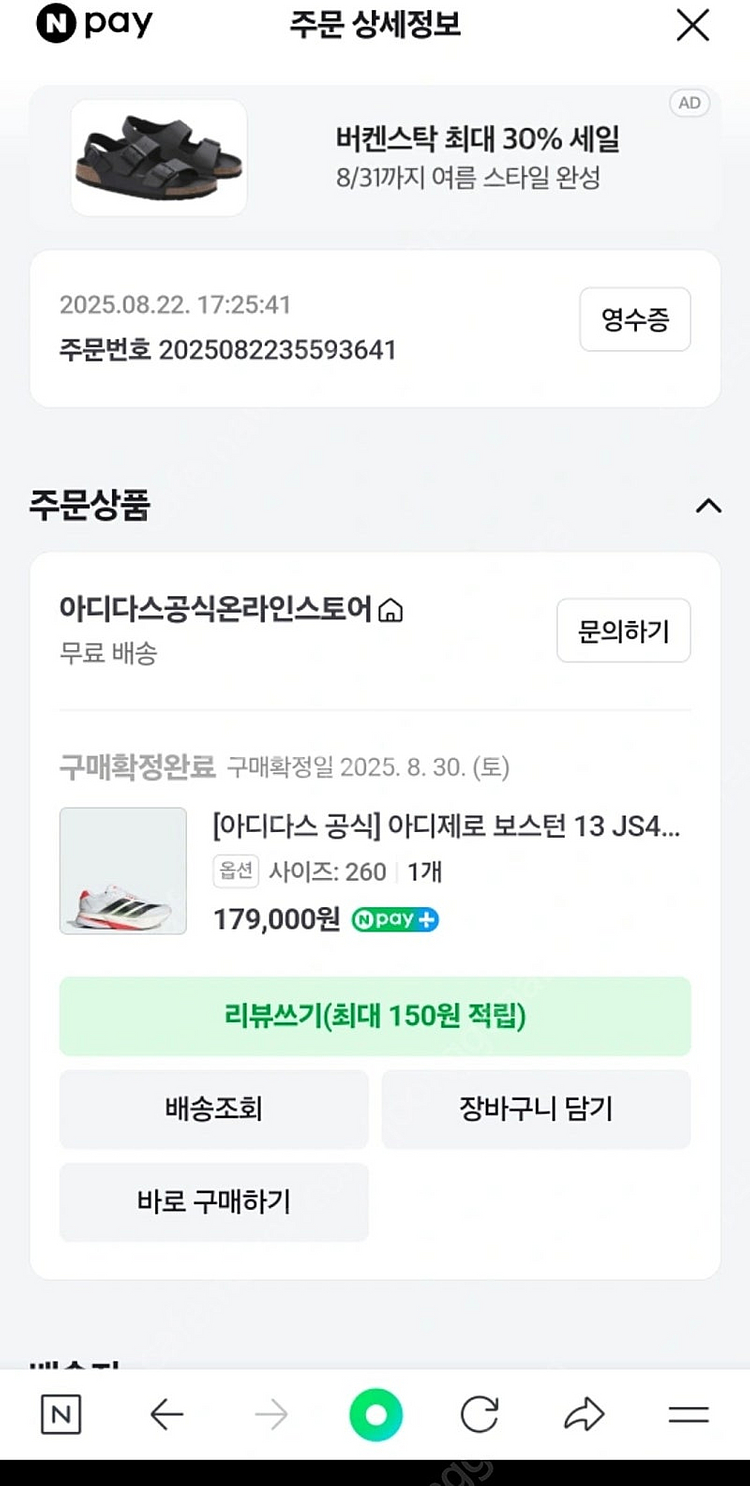Tap the N pay logo
Image resolution: width=750 pixels, height=1486 pixels.
click(x=94, y=26)
